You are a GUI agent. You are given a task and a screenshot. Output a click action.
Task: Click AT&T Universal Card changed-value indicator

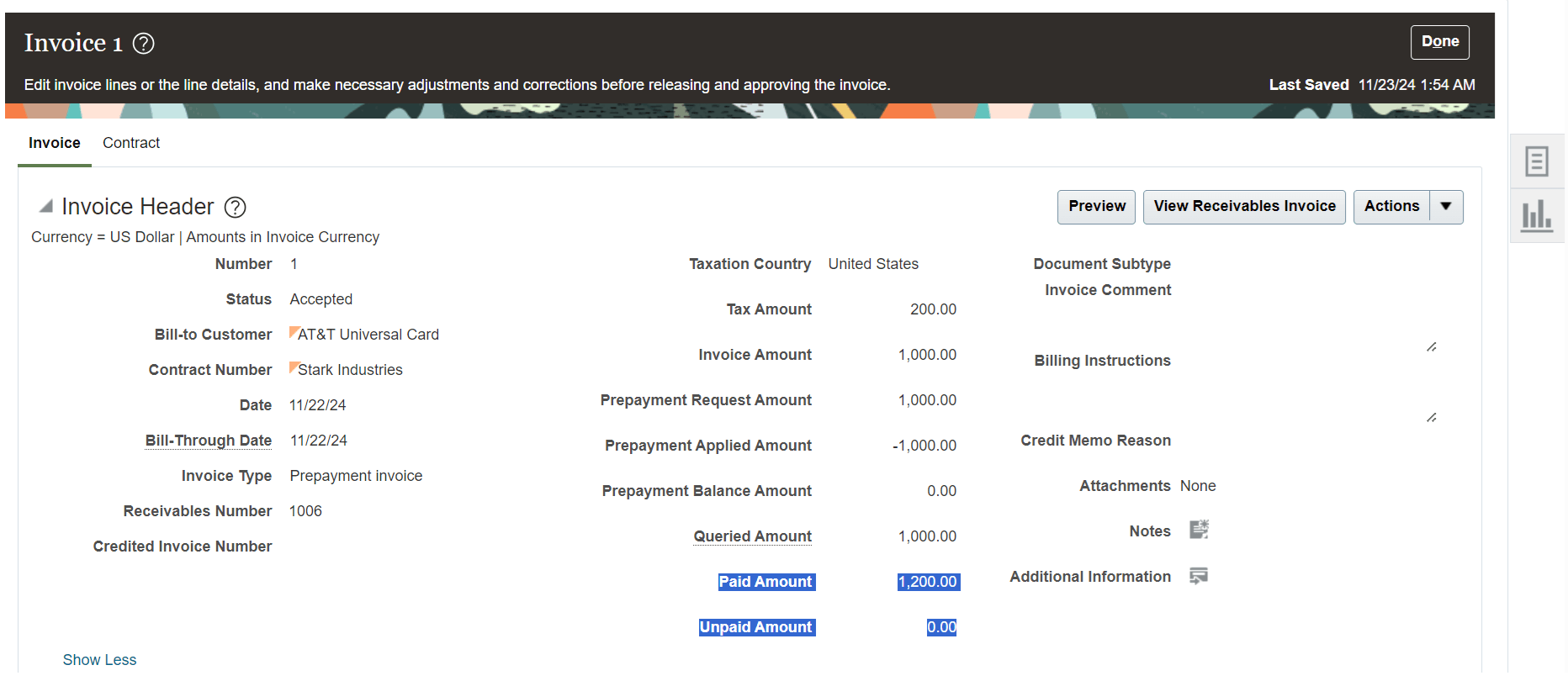(x=294, y=330)
